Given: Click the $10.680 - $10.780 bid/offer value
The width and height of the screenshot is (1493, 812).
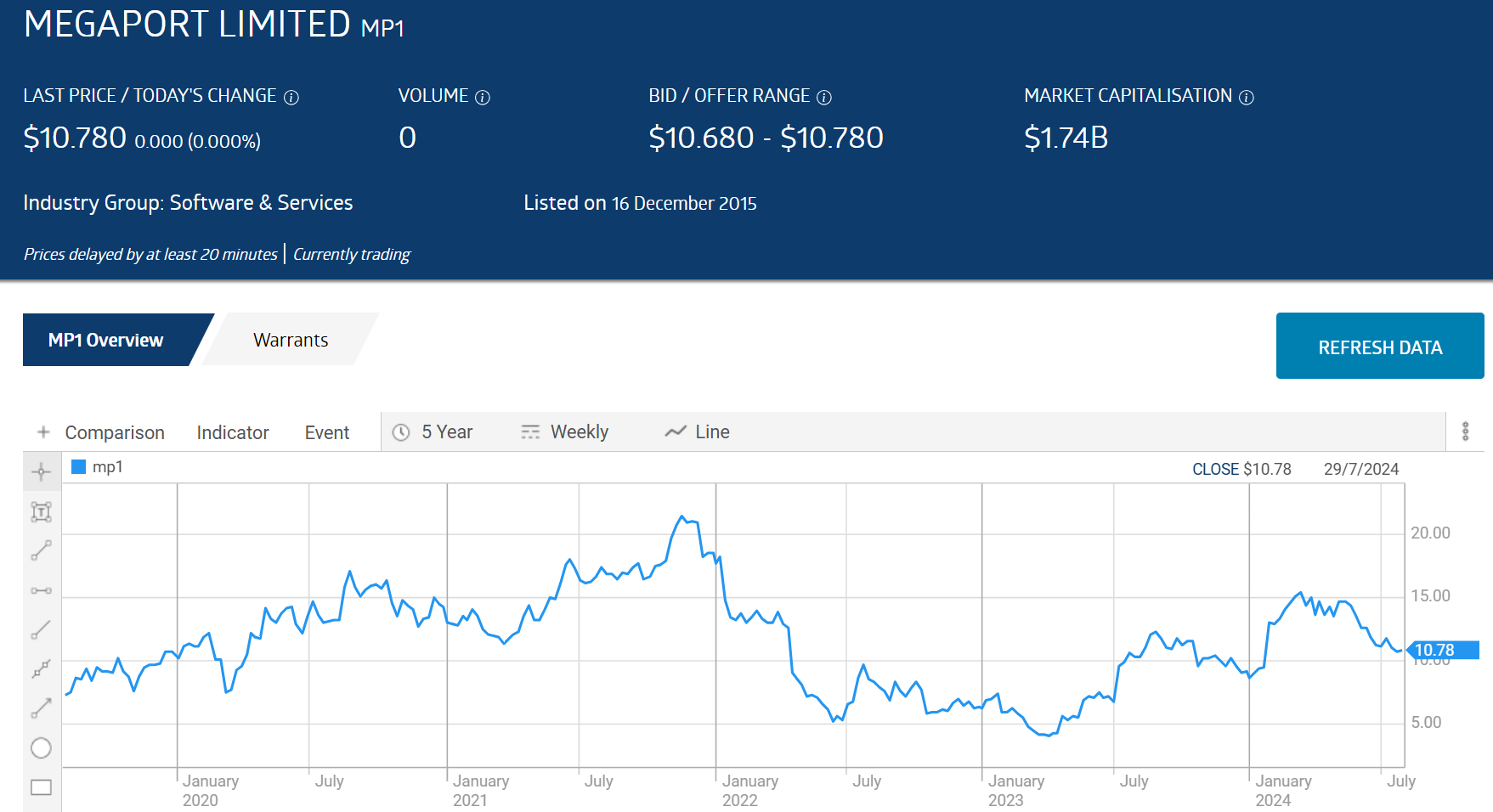Looking at the screenshot, I should tap(766, 138).
